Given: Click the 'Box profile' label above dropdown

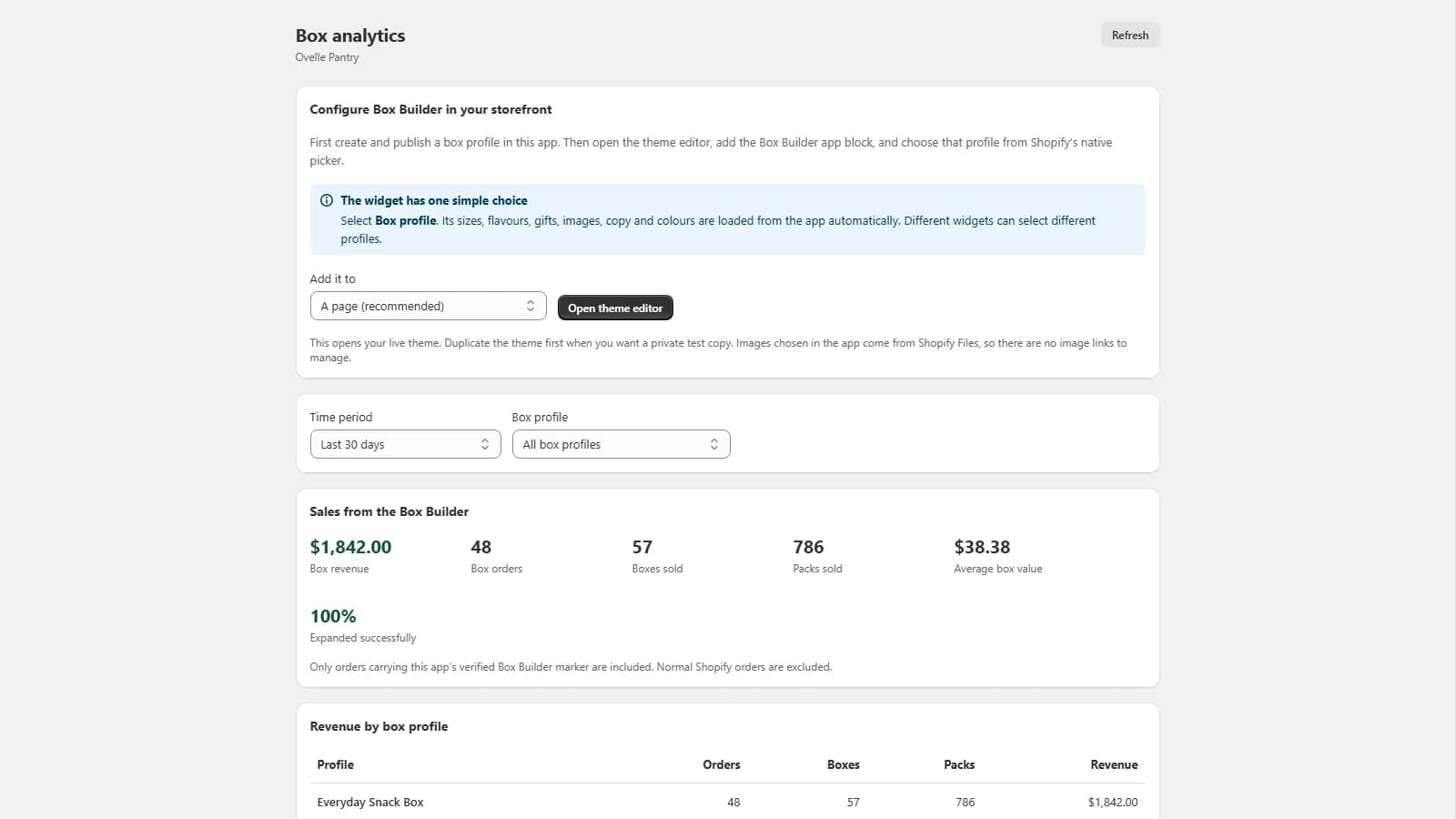Looking at the screenshot, I should coord(540,417).
